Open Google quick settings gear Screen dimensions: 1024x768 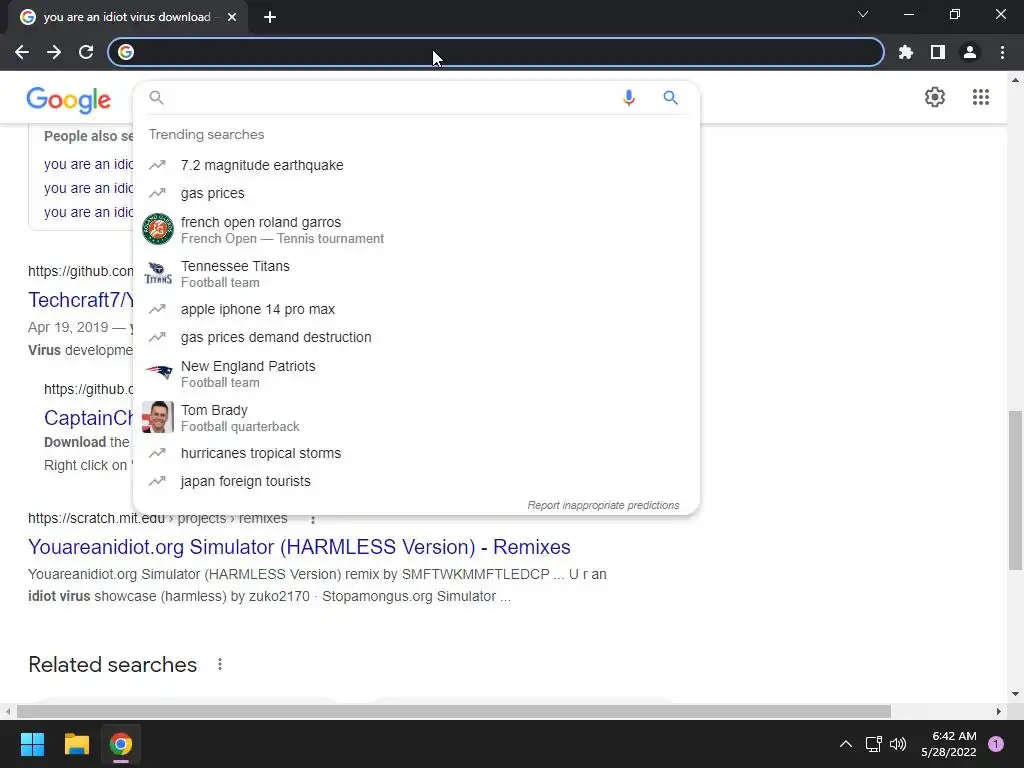[935, 97]
